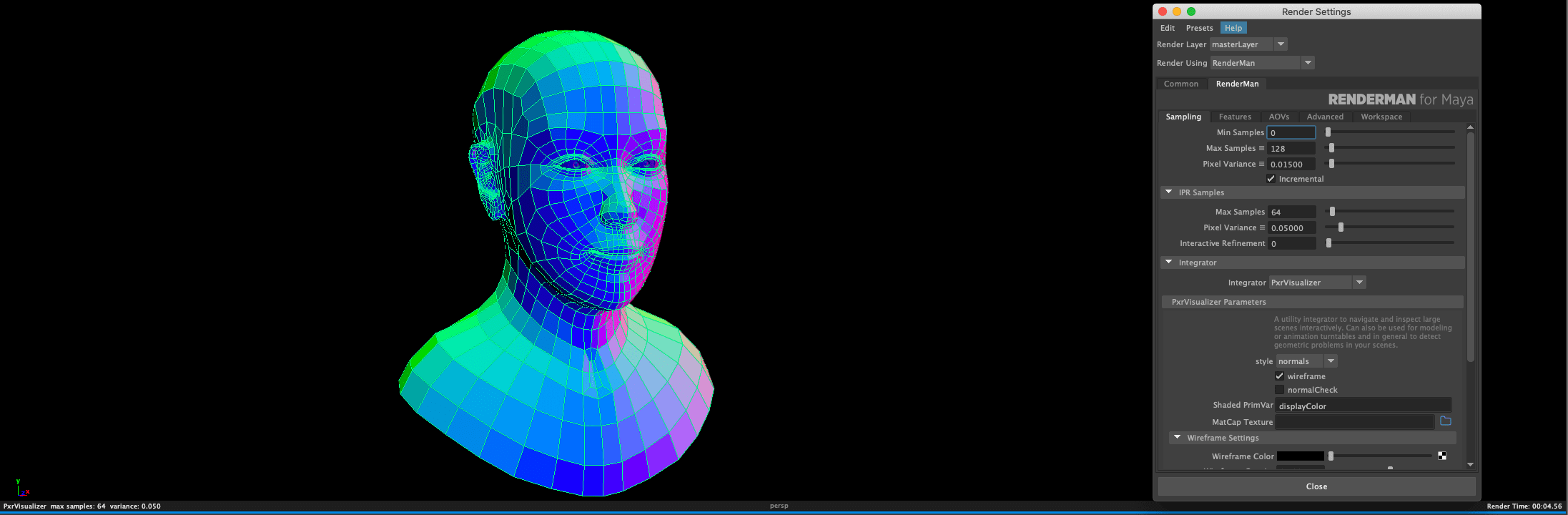Click the Interactive Refinement input field
The image size is (1568, 515).
[x=1292, y=243]
